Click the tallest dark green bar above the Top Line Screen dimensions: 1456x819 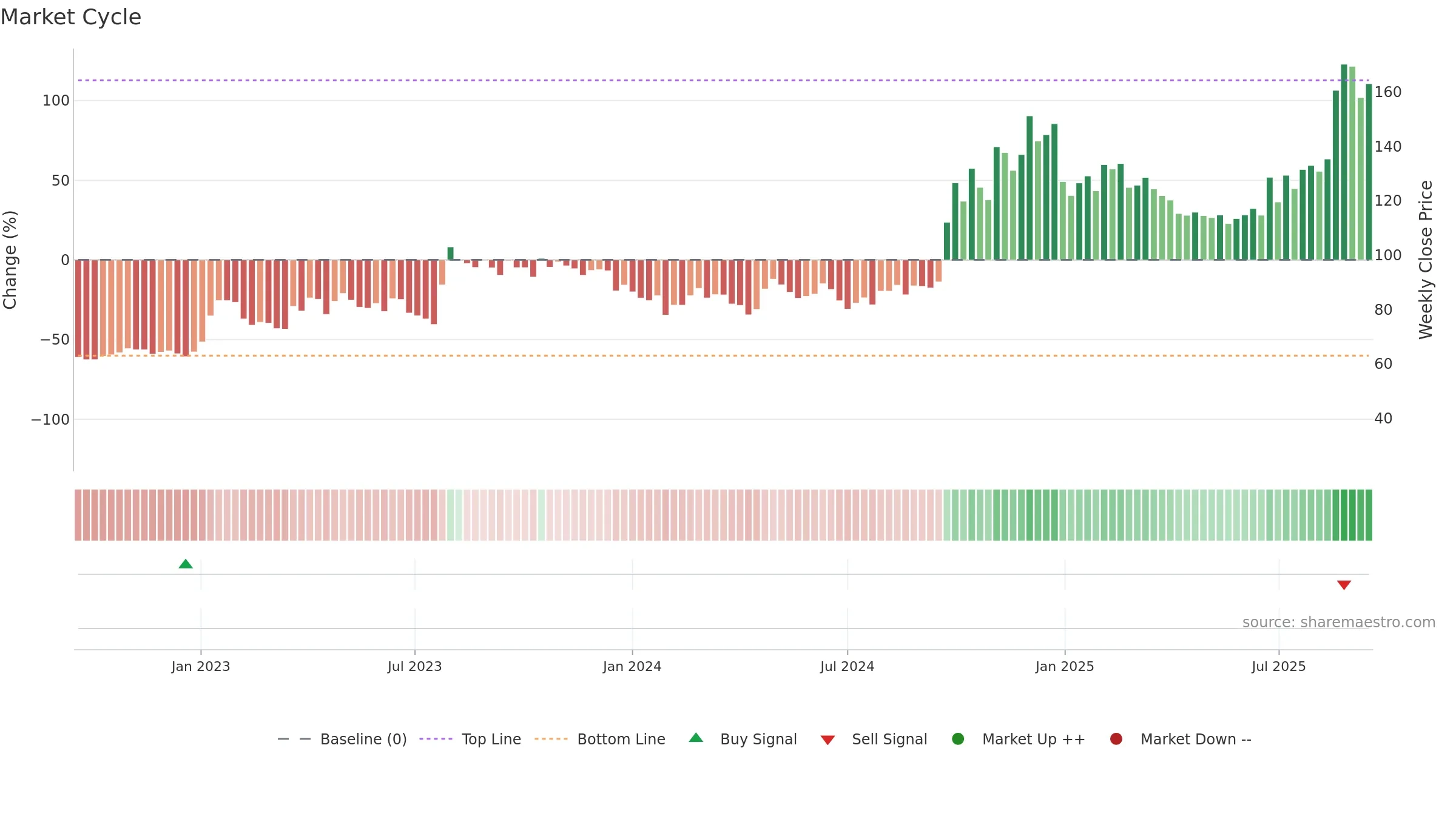coord(1344,162)
